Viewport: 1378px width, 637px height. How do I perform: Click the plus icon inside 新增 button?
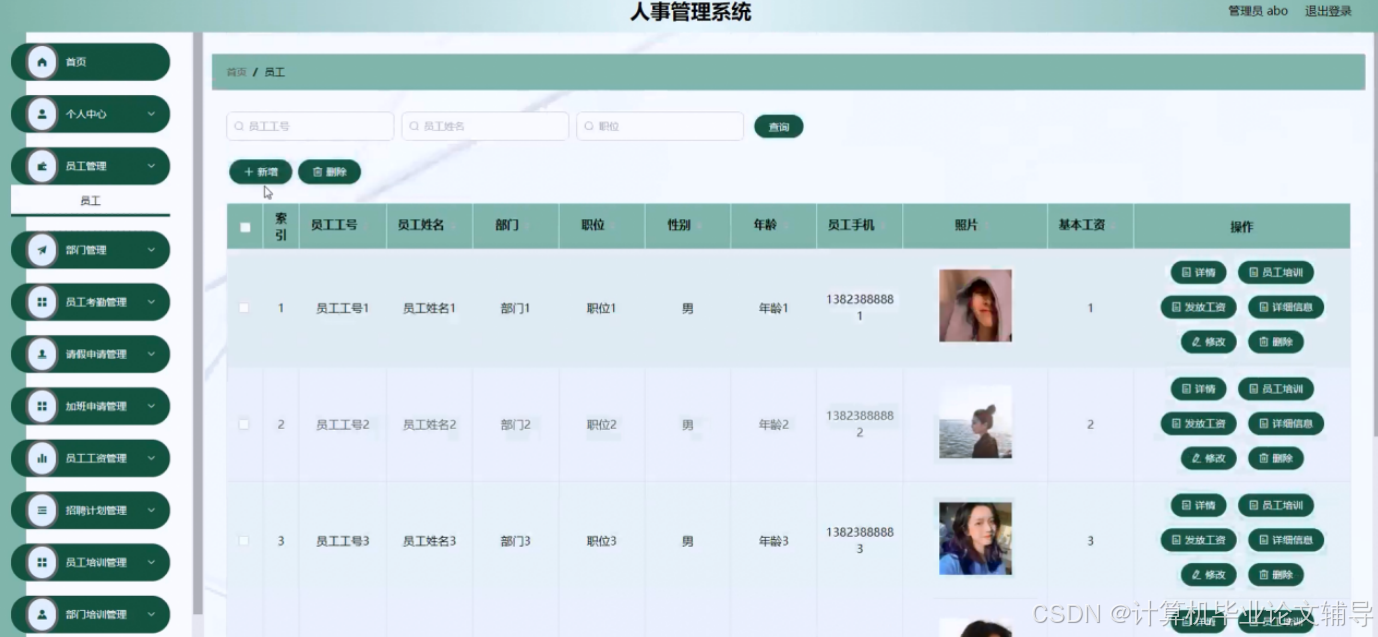click(x=249, y=171)
